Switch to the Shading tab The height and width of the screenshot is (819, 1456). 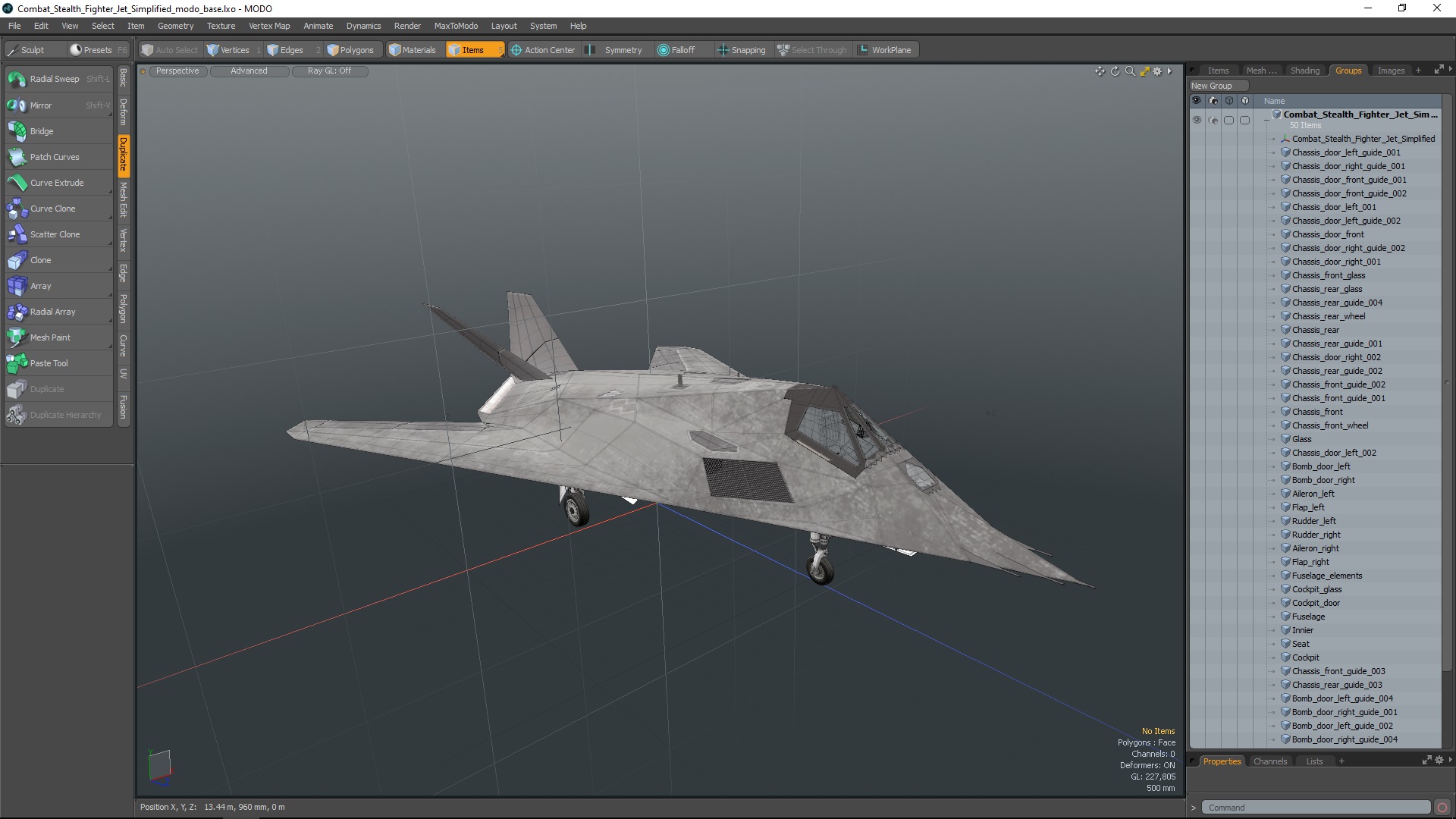[x=1304, y=71]
